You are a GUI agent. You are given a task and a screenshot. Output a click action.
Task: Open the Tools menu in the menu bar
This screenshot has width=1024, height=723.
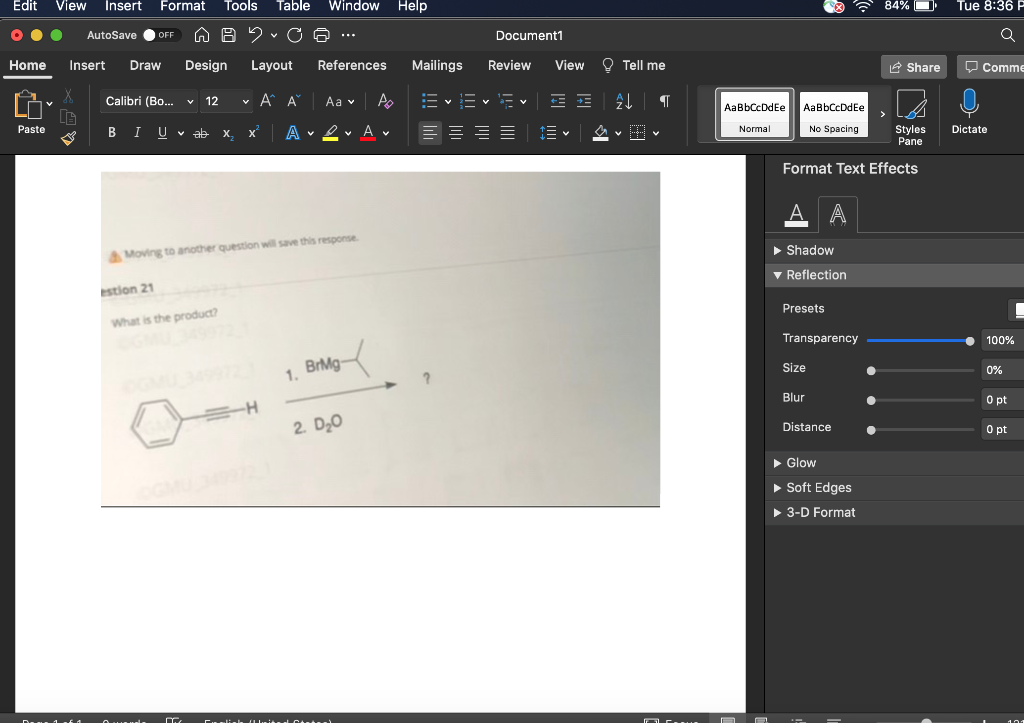coord(240,7)
